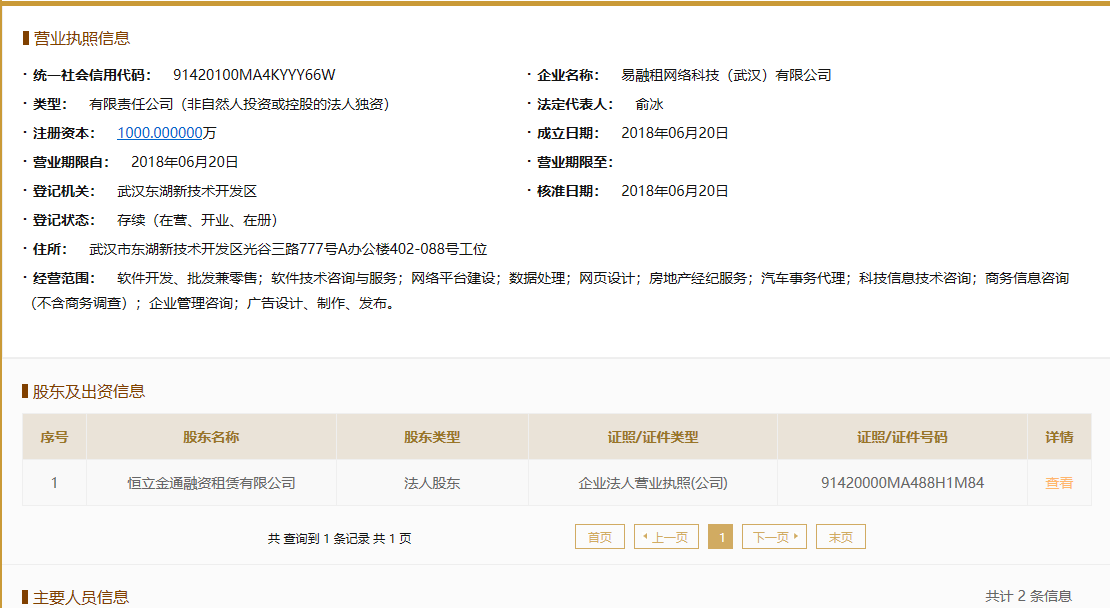This screenshot has width=1110, height=608.
Task: Click the 营业期限自 label
Action: [x=71, y=162]
